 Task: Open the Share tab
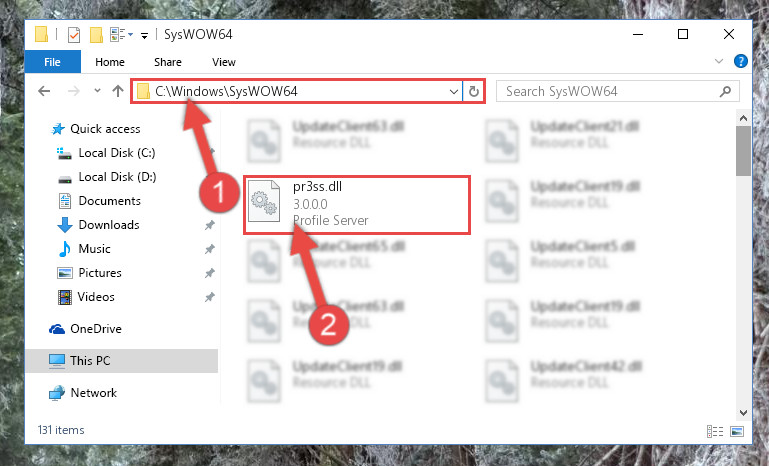(168, 62)
